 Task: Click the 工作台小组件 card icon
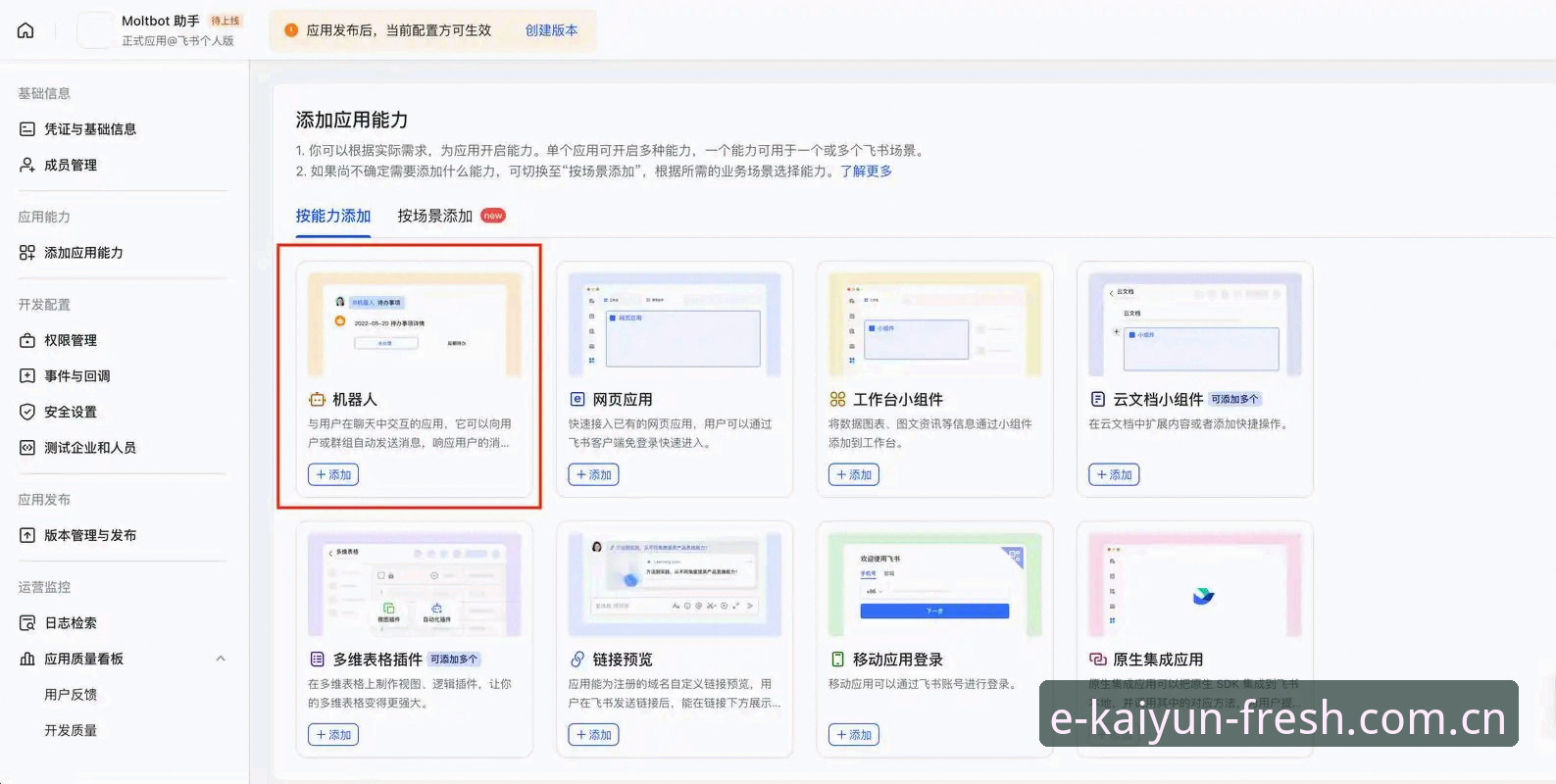coord(837,400)
